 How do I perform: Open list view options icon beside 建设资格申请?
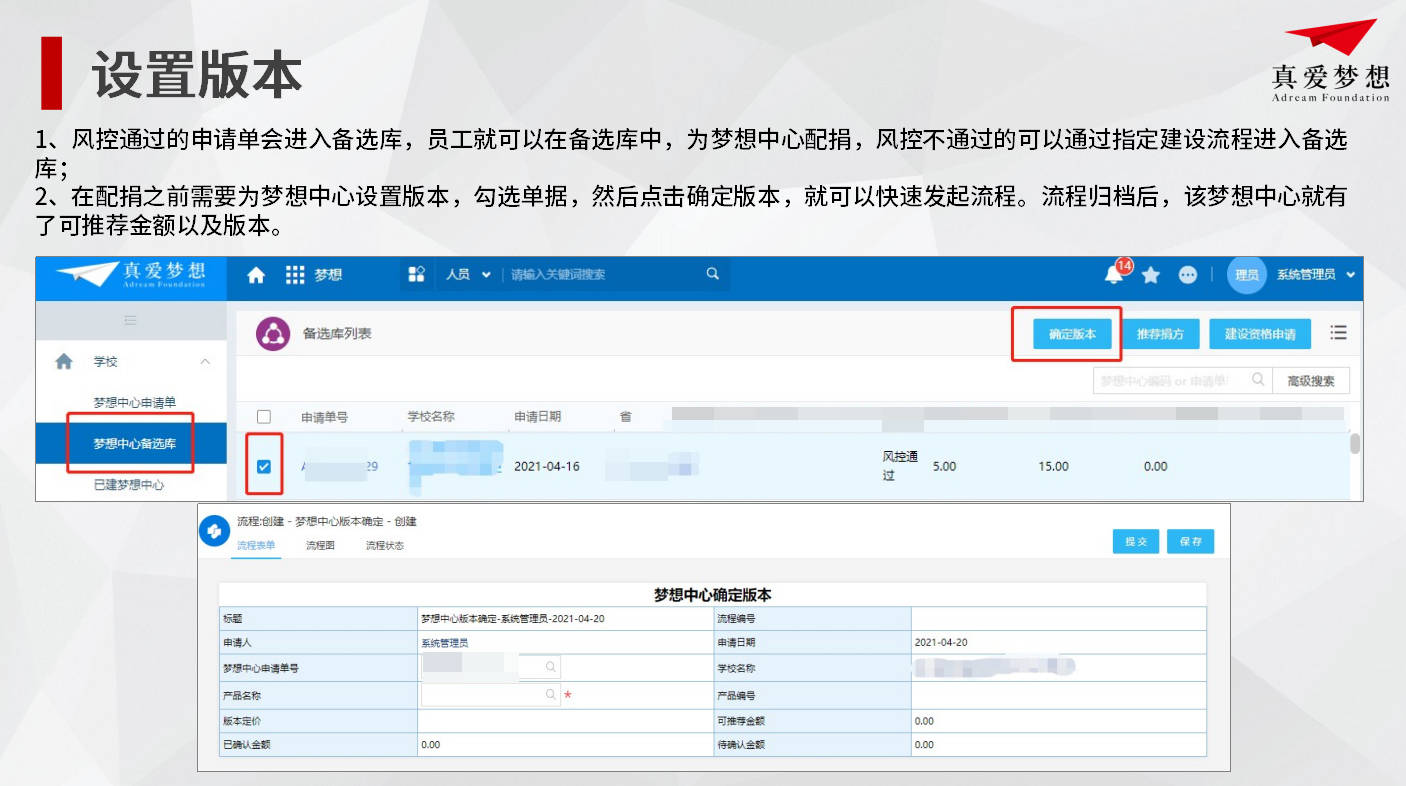1338,333
